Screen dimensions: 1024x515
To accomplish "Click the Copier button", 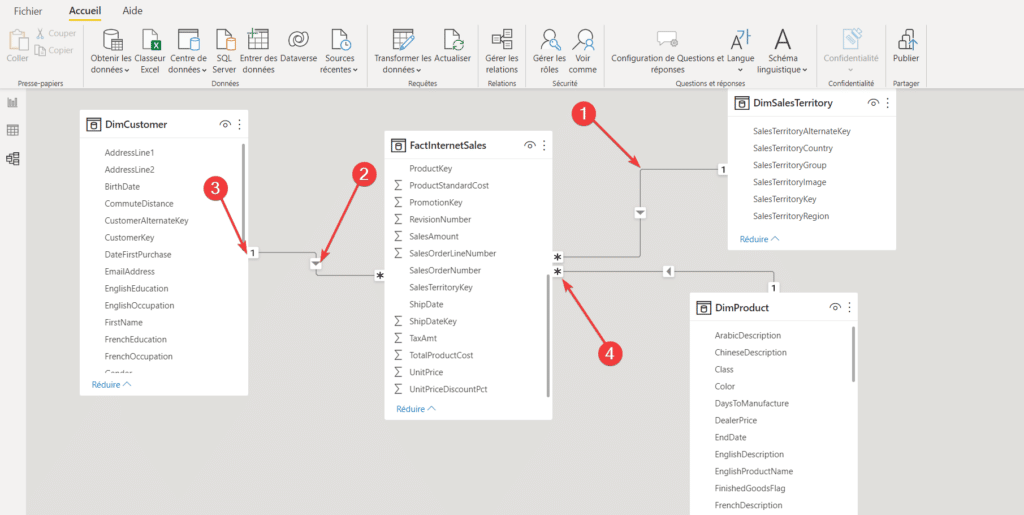I will [x=54, y=50].
